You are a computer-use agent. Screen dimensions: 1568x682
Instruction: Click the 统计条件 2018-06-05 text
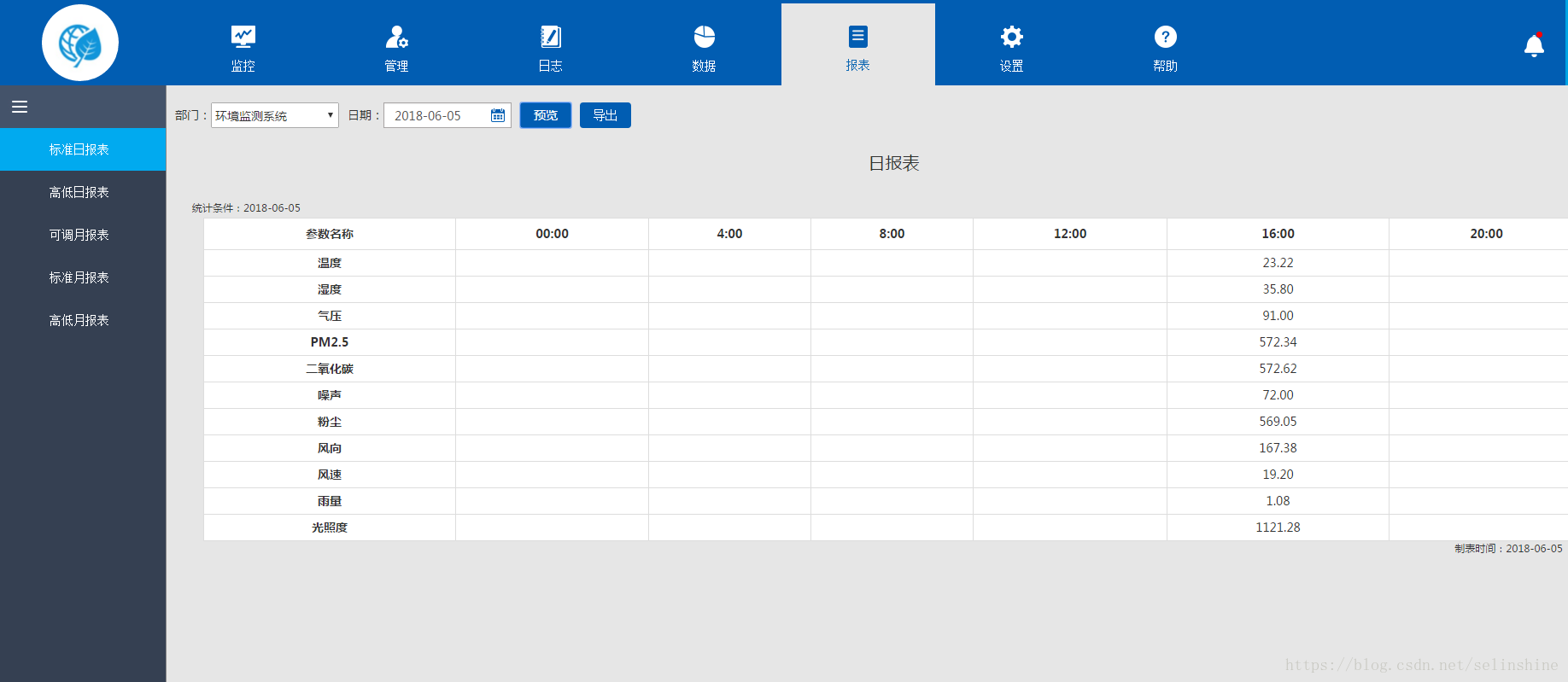(246, 207)
